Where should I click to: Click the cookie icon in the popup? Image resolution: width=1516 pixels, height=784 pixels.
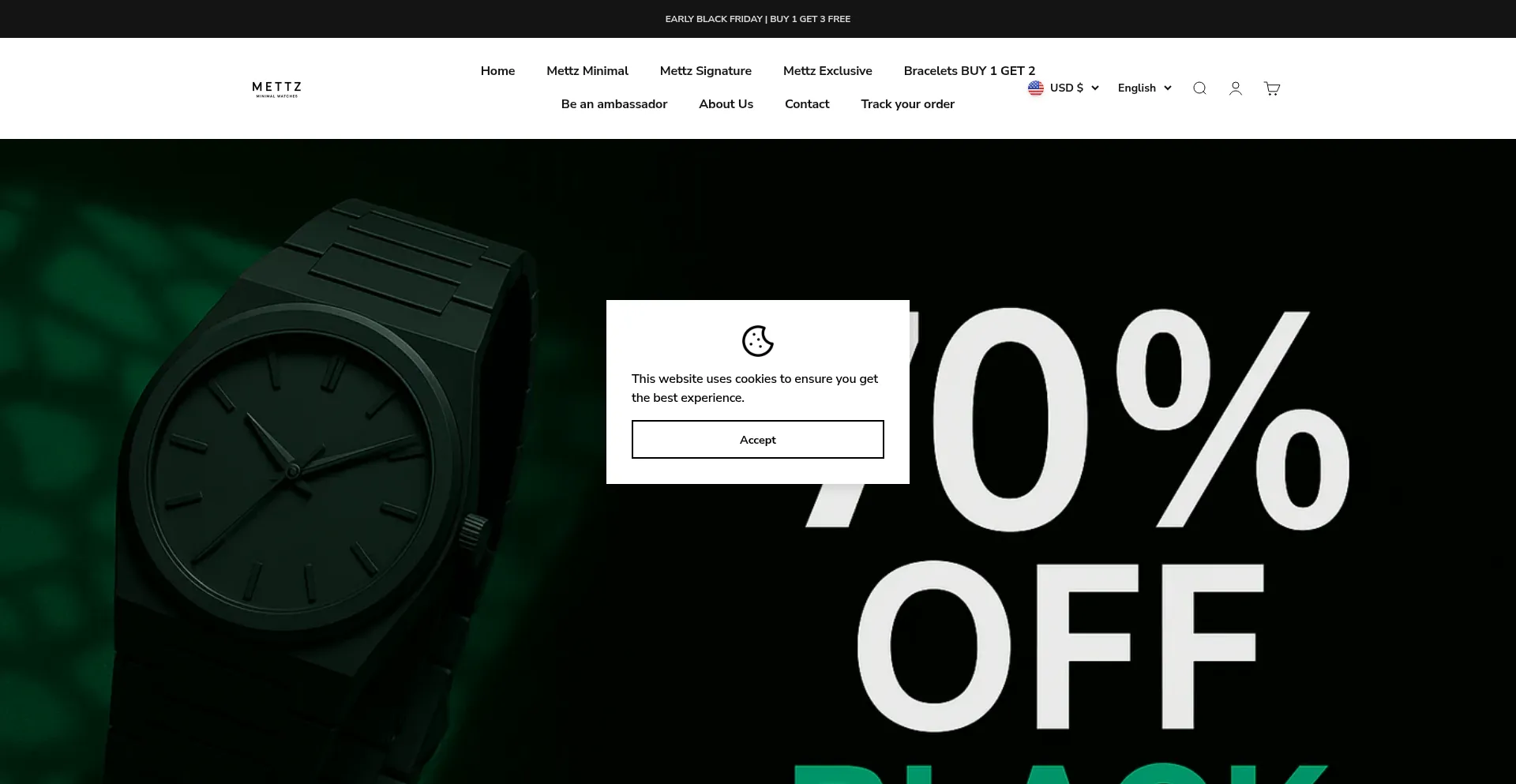tap(758, 341)
